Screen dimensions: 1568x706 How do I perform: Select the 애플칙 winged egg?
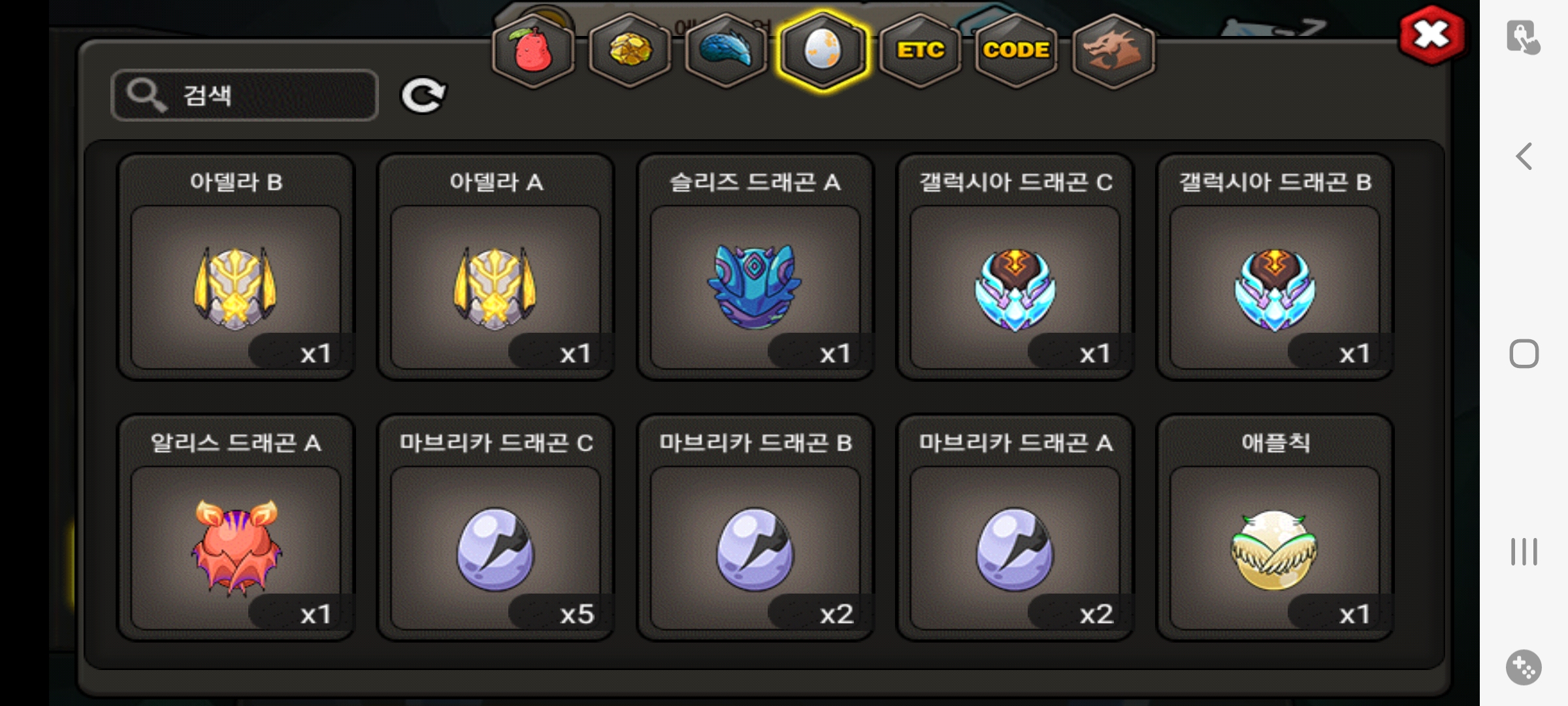point(1275,528)
